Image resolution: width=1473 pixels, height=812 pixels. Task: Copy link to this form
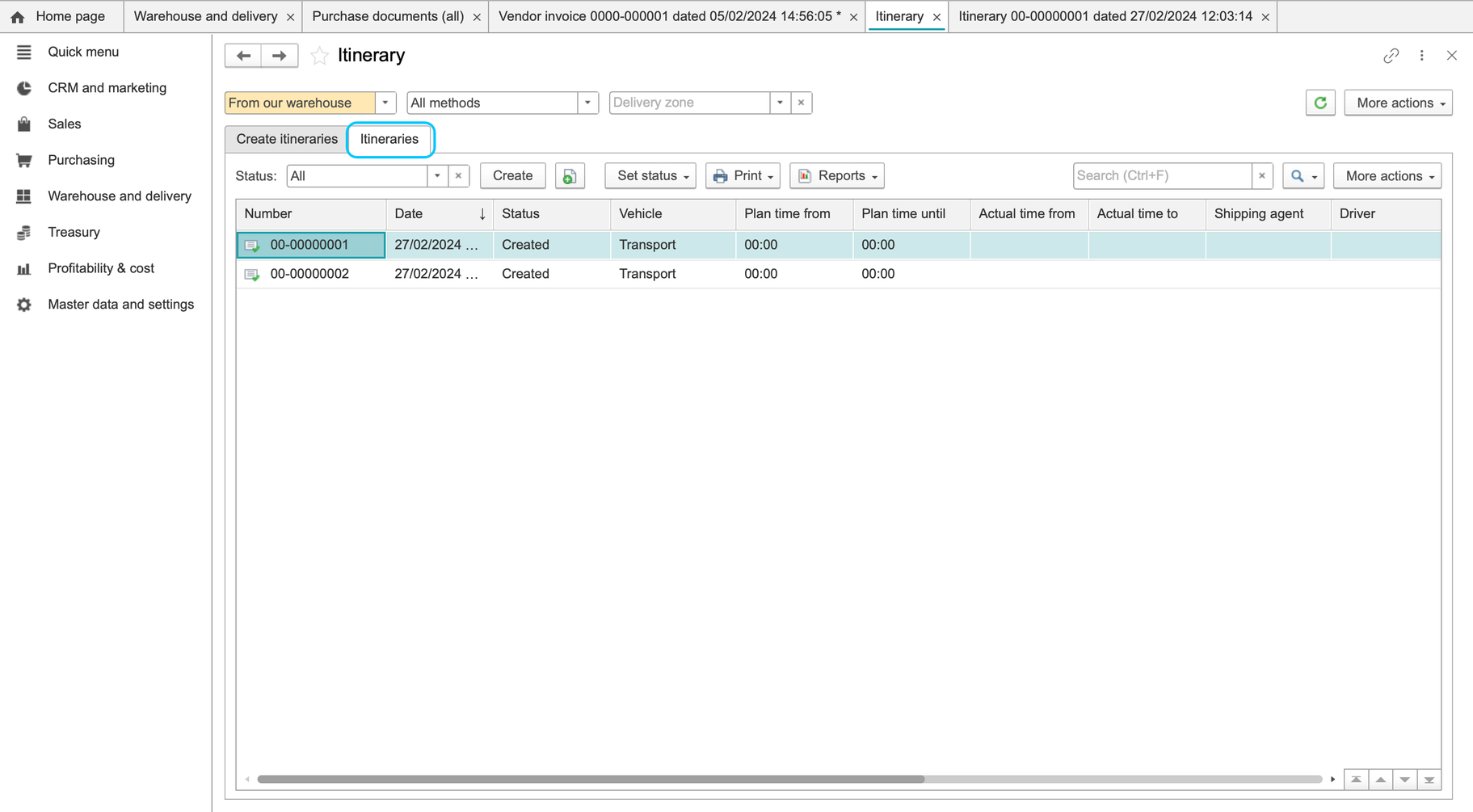click(x=1391, y=55)
